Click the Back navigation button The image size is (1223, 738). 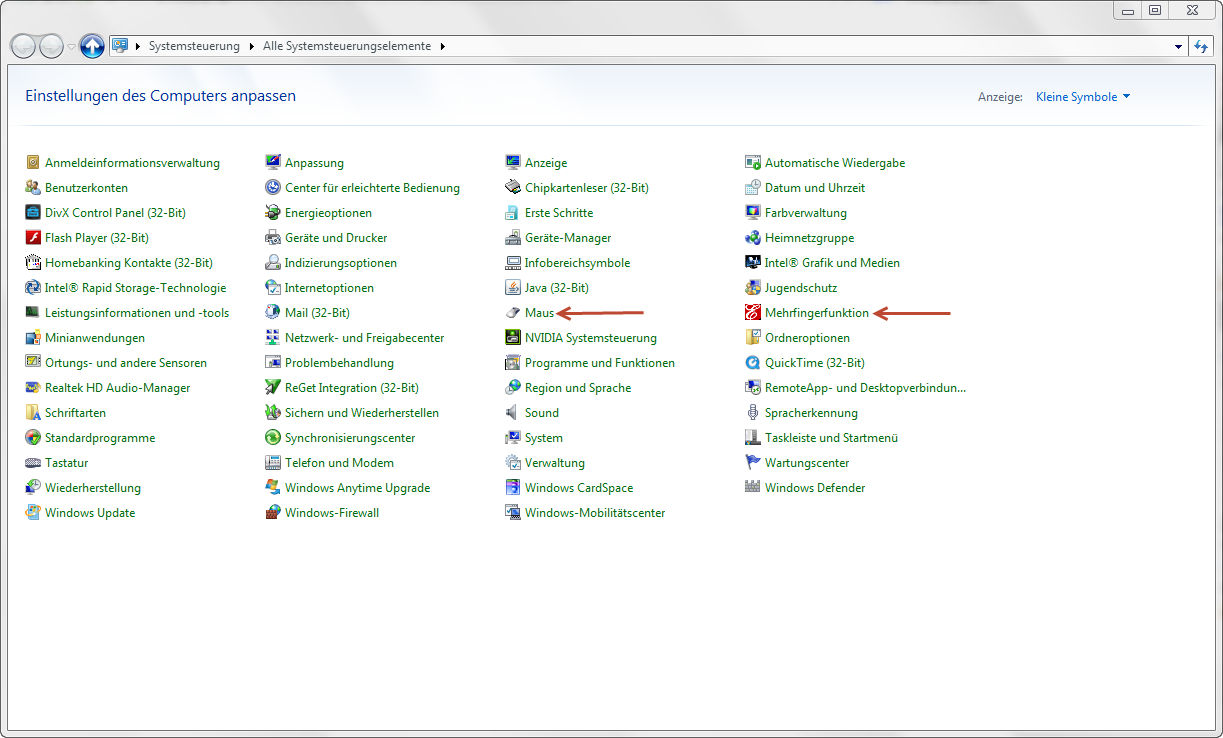point(23,46)
